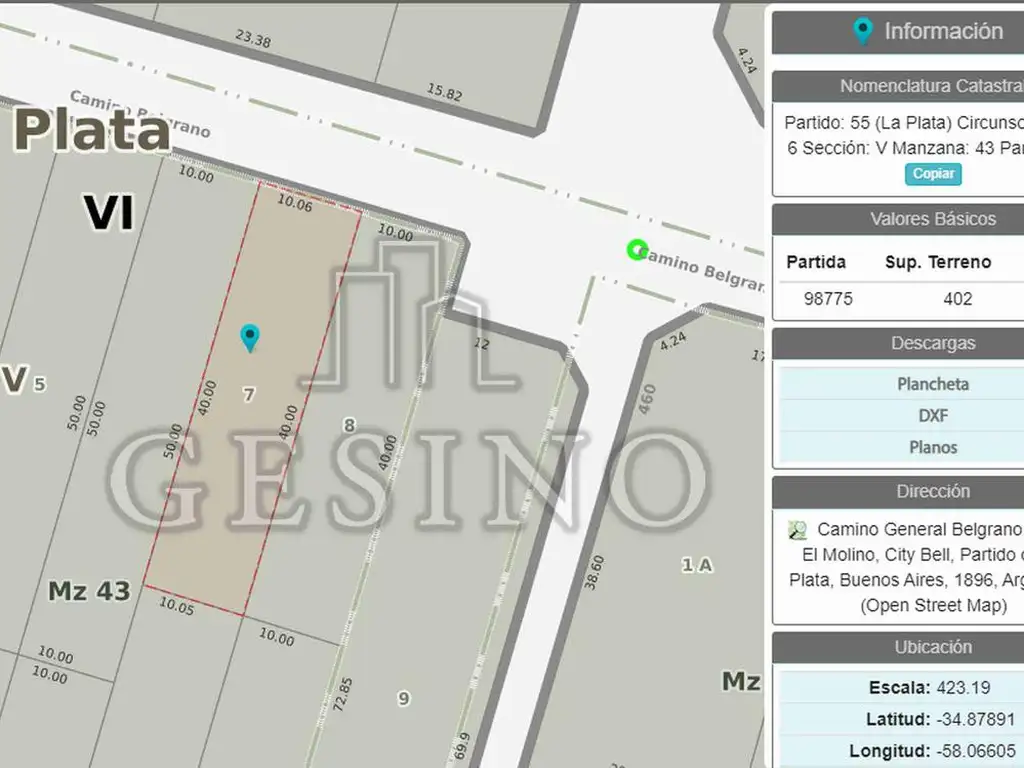1024x768 pixels.
Task: Click the map icon beside the Dirección address
Action: point(797,530)
